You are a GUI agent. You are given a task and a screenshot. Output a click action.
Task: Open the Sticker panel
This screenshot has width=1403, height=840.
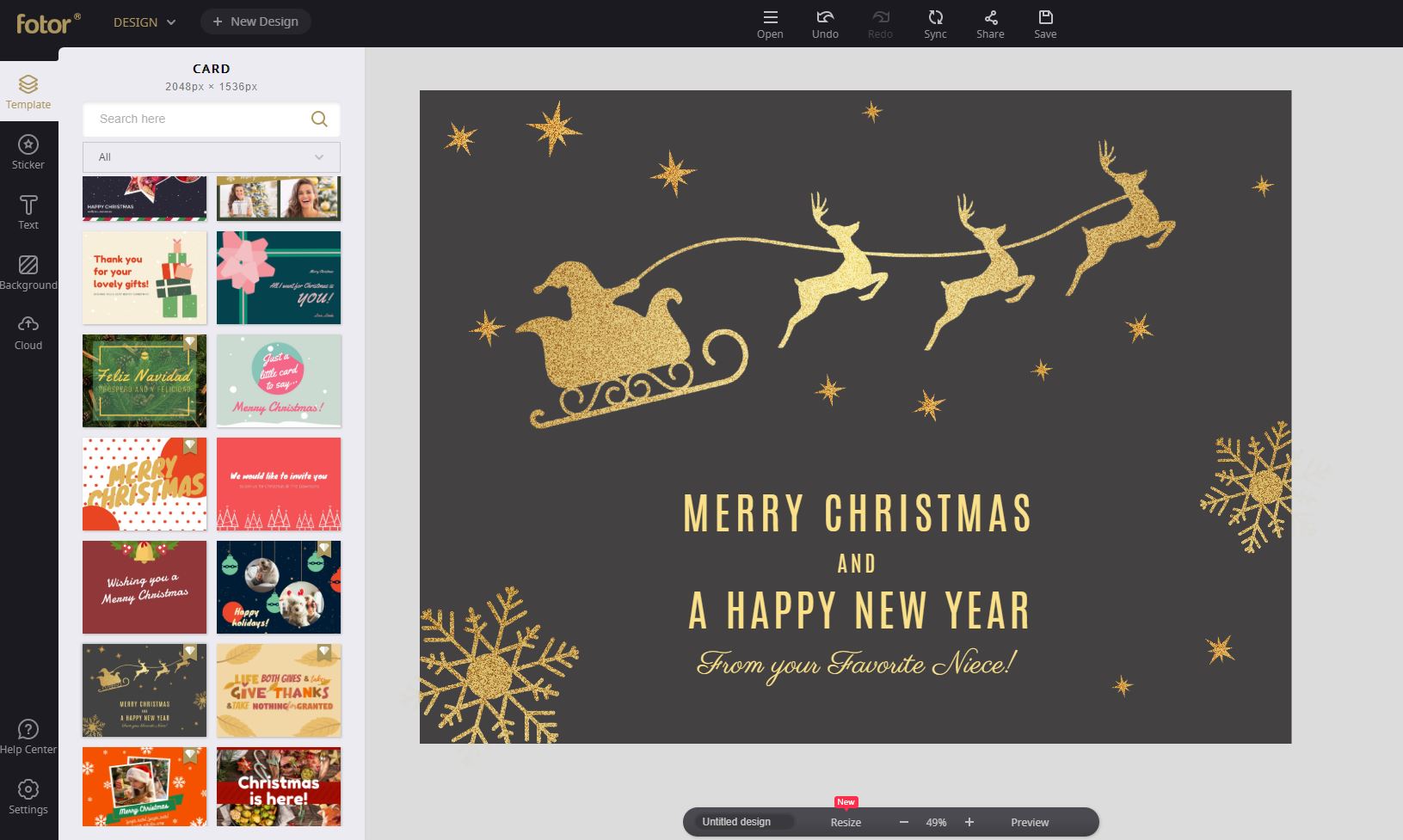point(28,151)
